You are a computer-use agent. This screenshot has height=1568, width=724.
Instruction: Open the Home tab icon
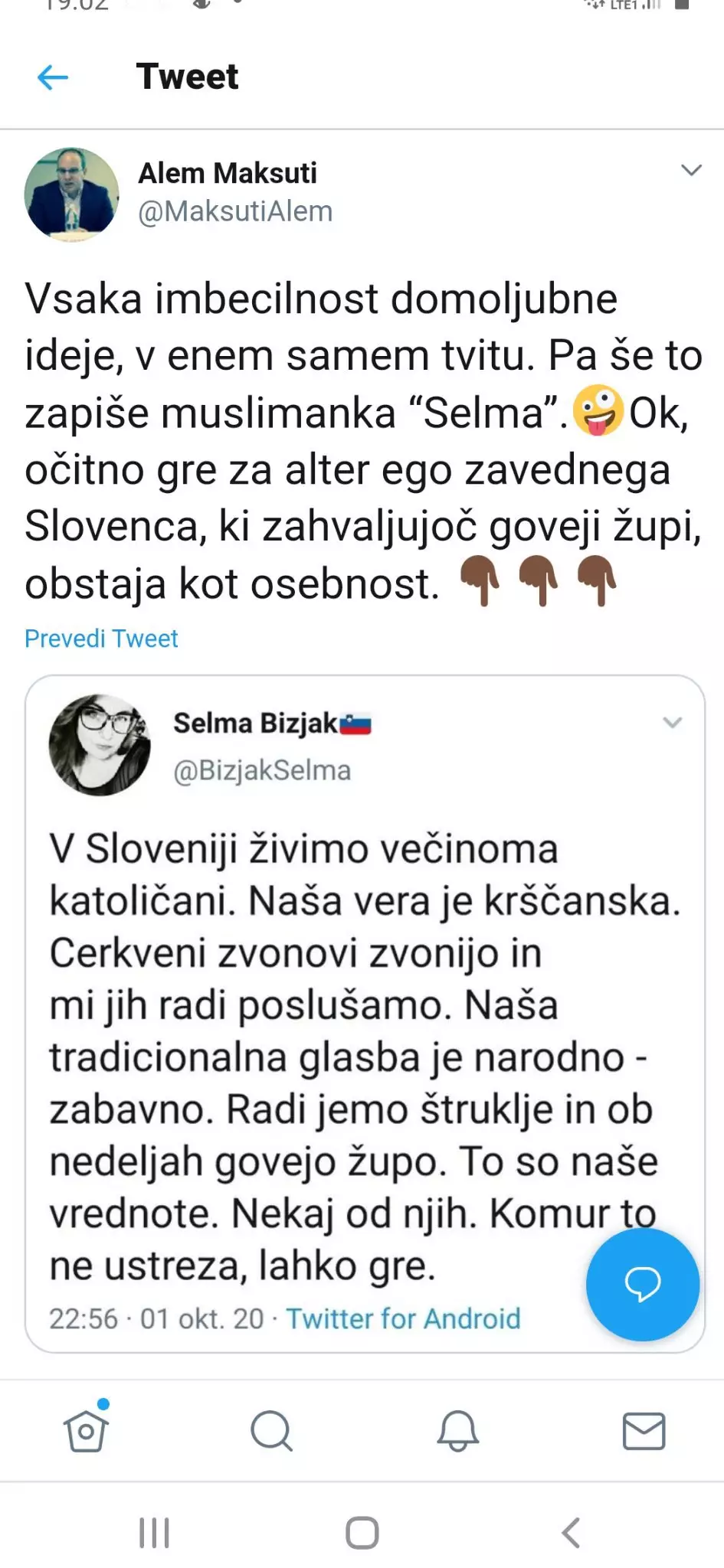click(86, 1429)
